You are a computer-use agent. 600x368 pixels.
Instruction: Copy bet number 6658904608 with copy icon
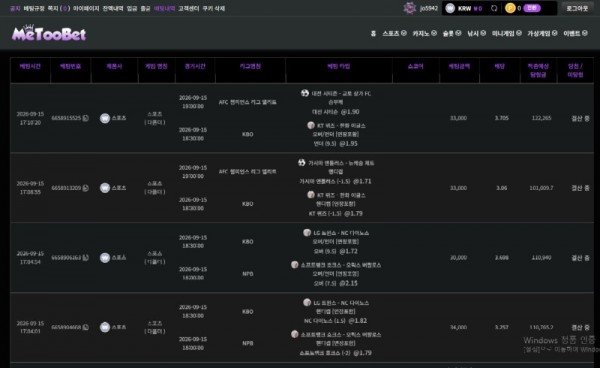click(86, 327)
